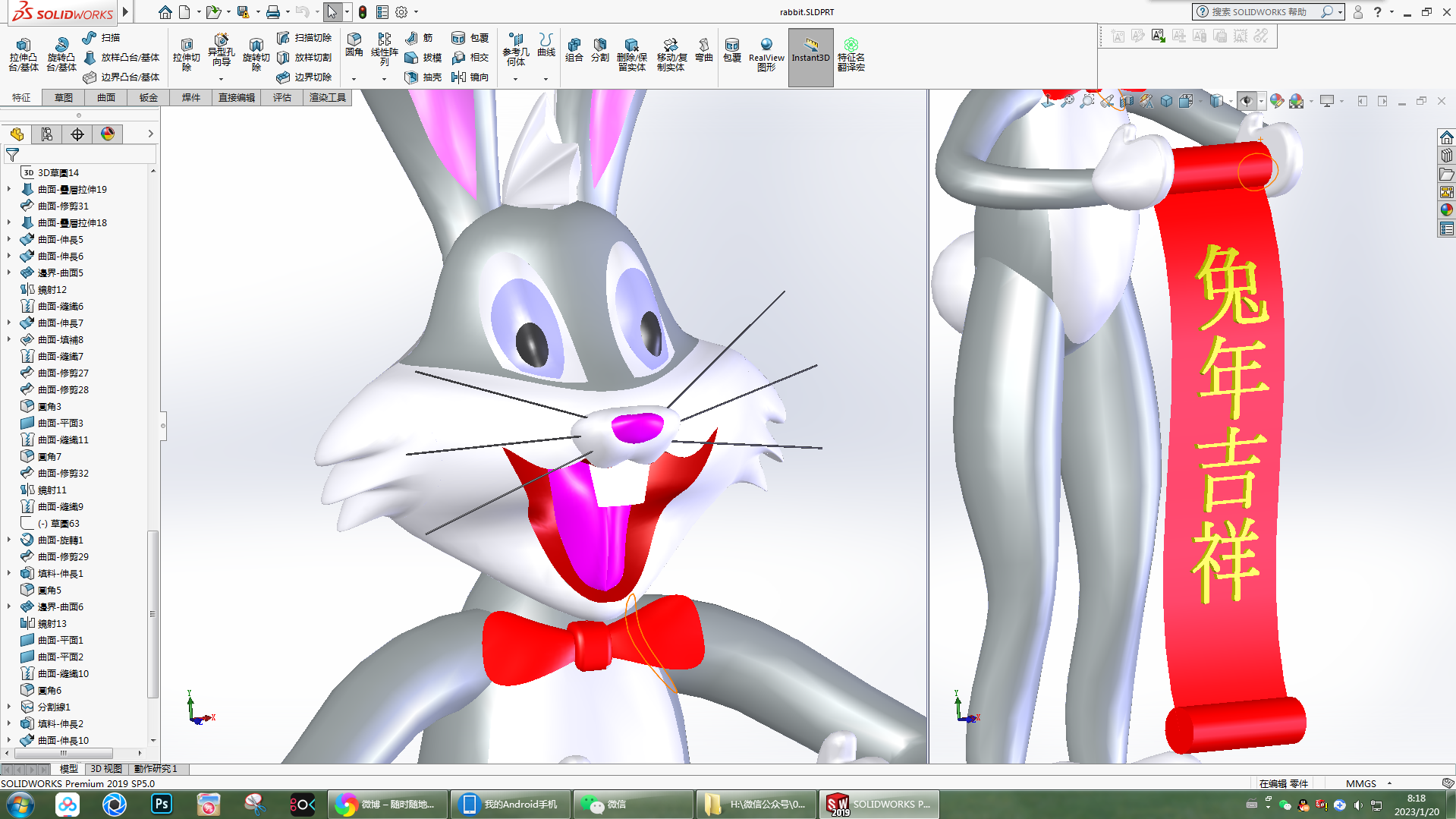Open the hide/show items dropdown arrow
Viewport: 1456px width, 819px height.
click(1260, 102)
